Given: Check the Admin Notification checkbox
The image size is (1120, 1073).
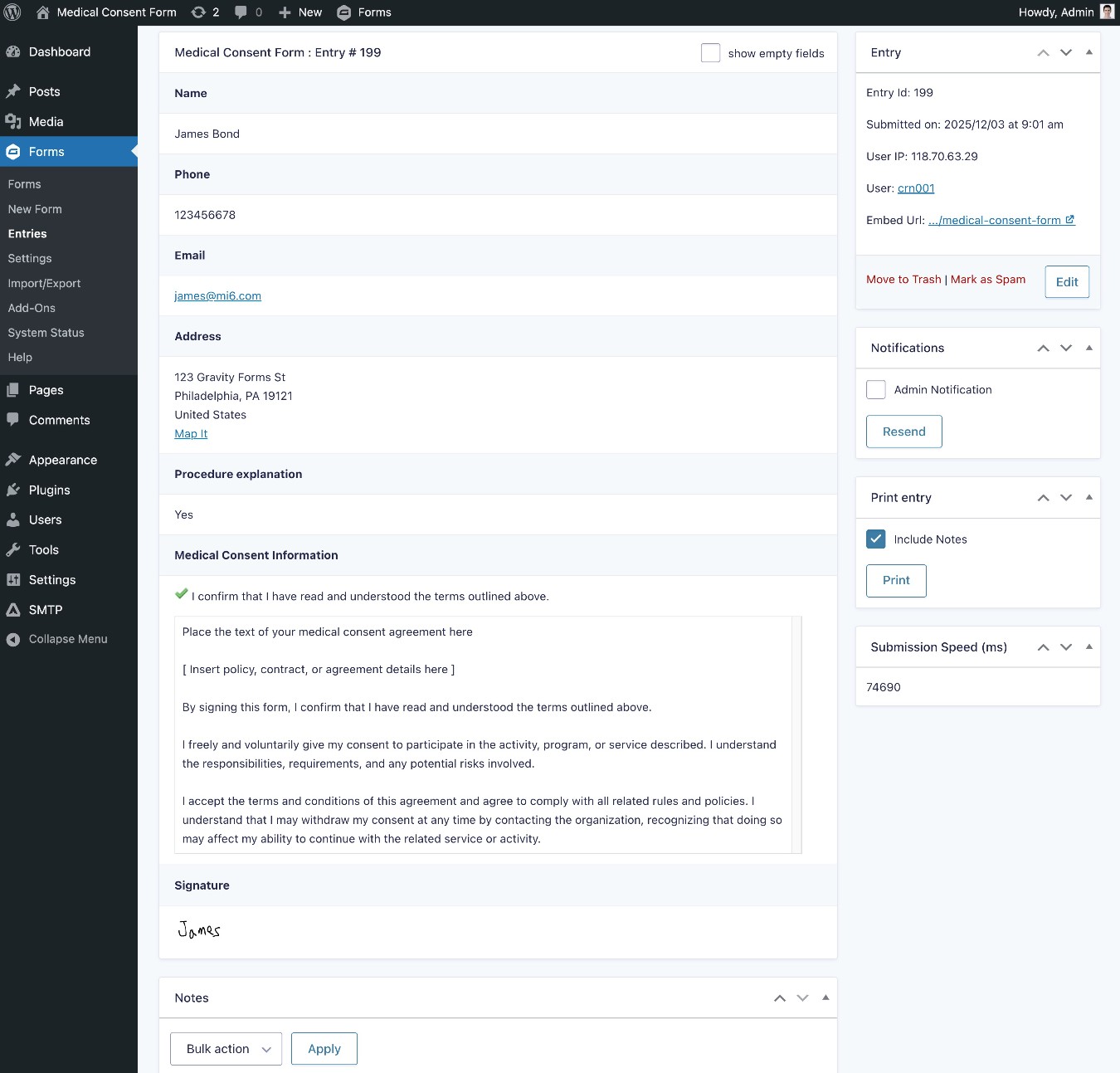Looking at the screenshot, I should [875, 389].
